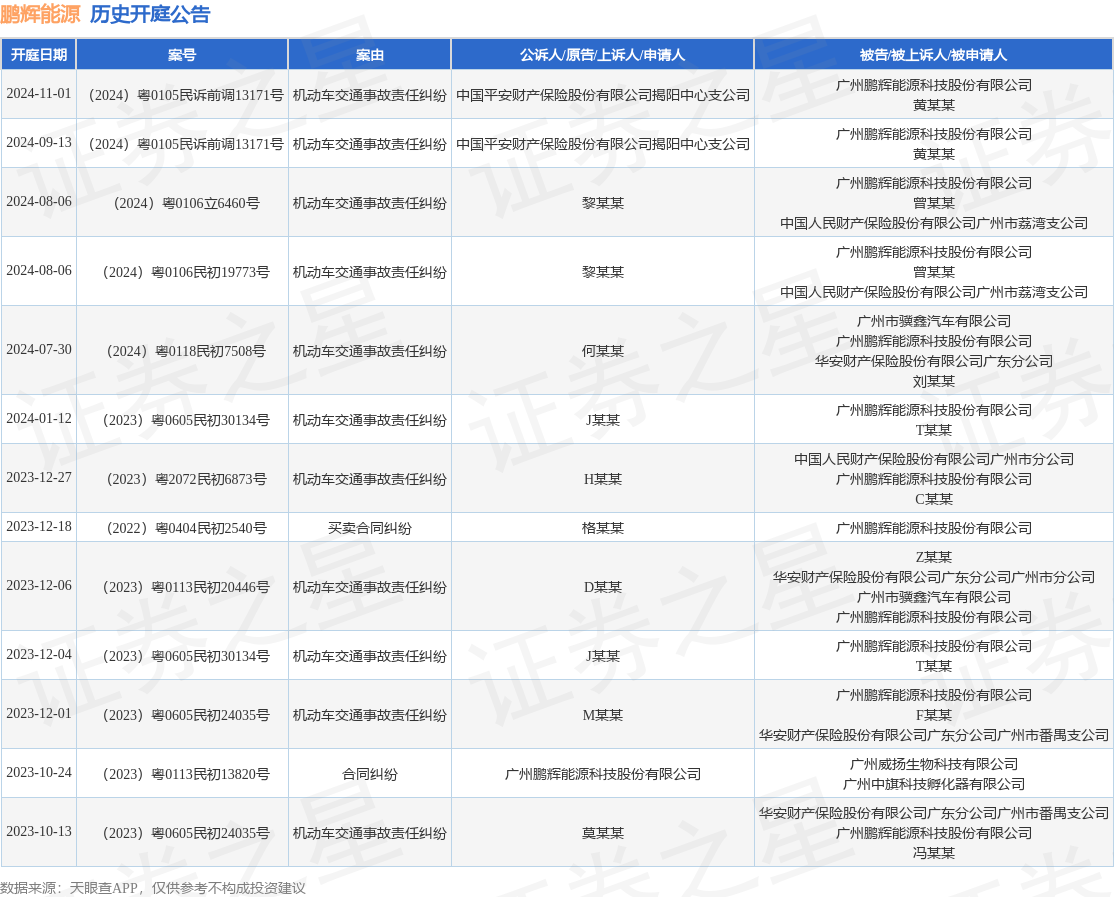This screenshot has width=1114, height=897.
Task: Click 中国平安财产保险 plaintiff in 2024-11-01 row
Action: click(x=602, y=95)
